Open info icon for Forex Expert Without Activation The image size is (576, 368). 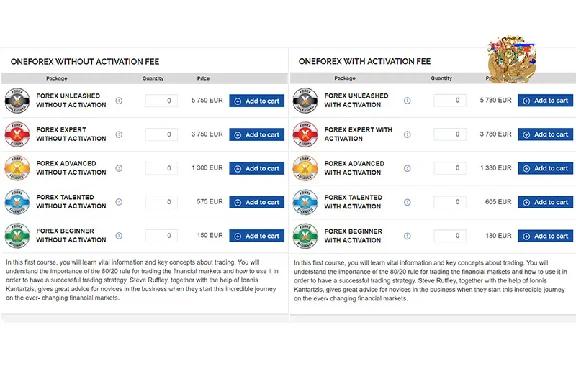(119, 134)
